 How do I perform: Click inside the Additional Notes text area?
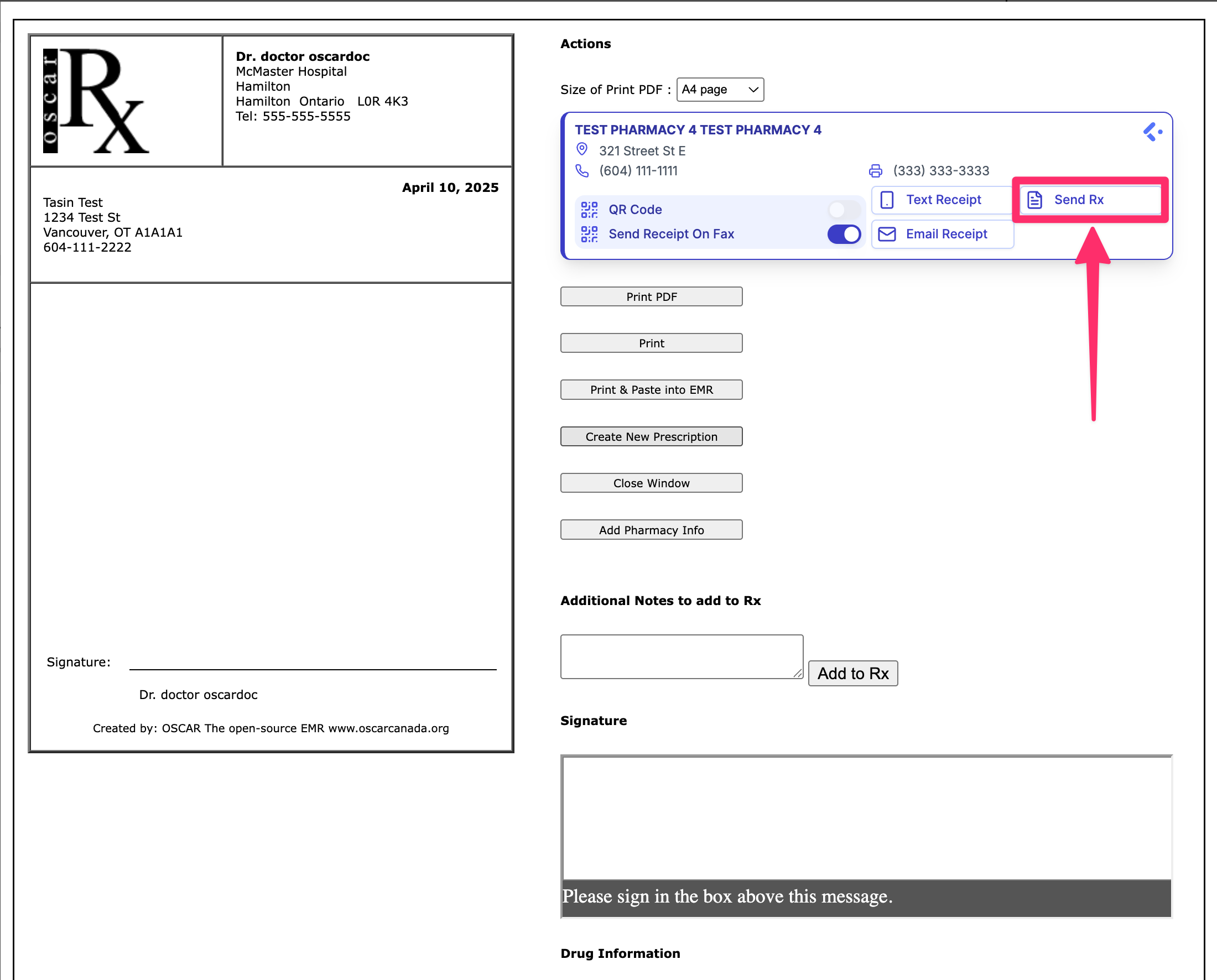(680, 656)
